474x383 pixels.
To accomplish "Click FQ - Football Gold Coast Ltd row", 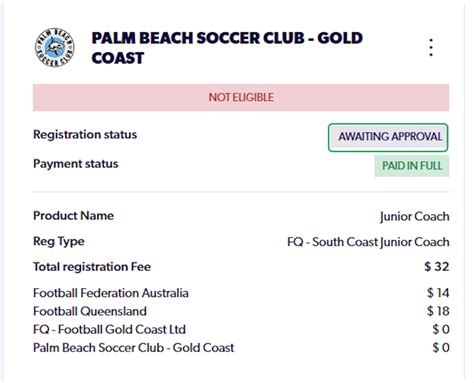I will tap(241, 329).
